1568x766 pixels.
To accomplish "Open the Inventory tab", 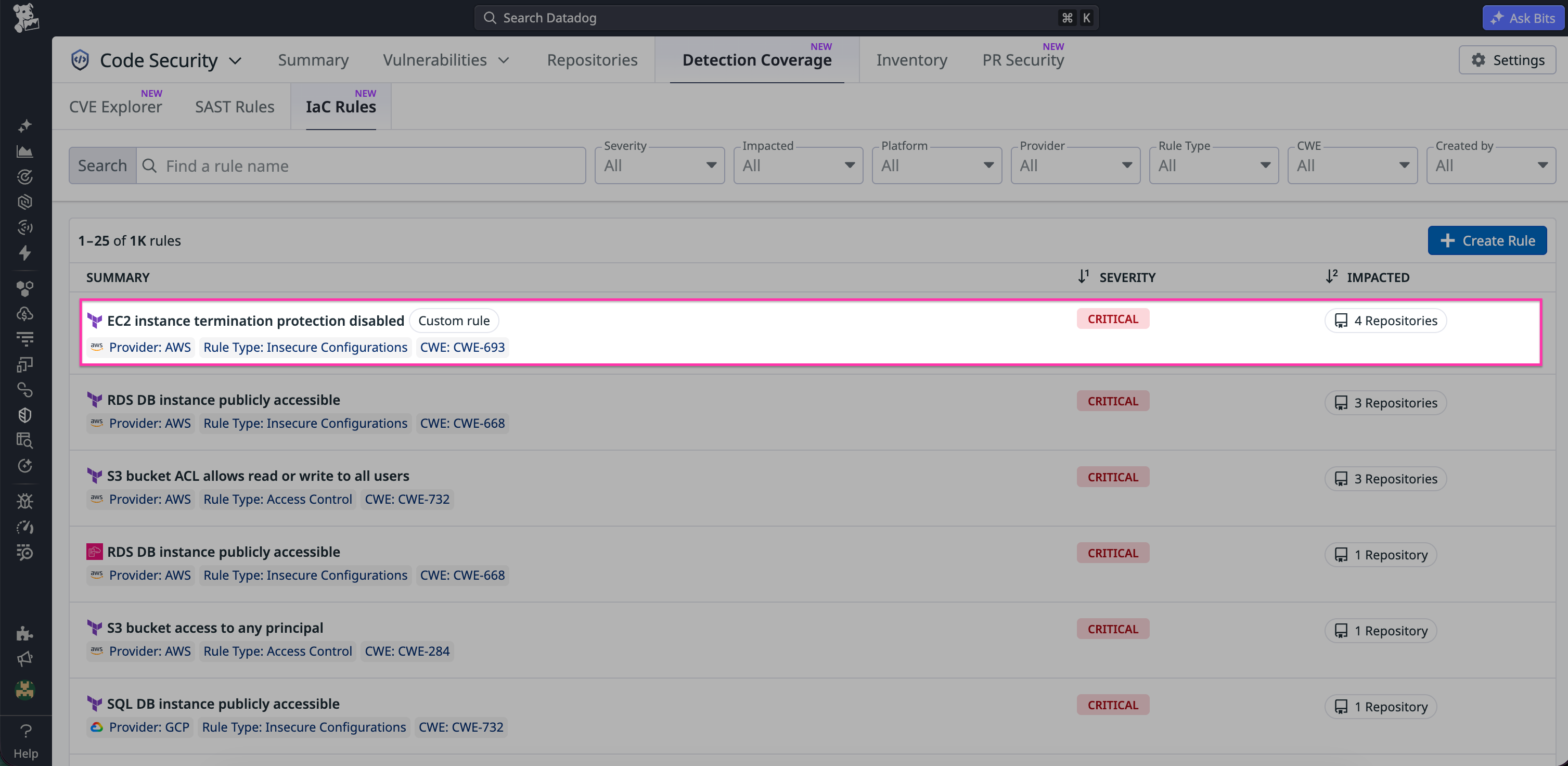I will [912, 60].
